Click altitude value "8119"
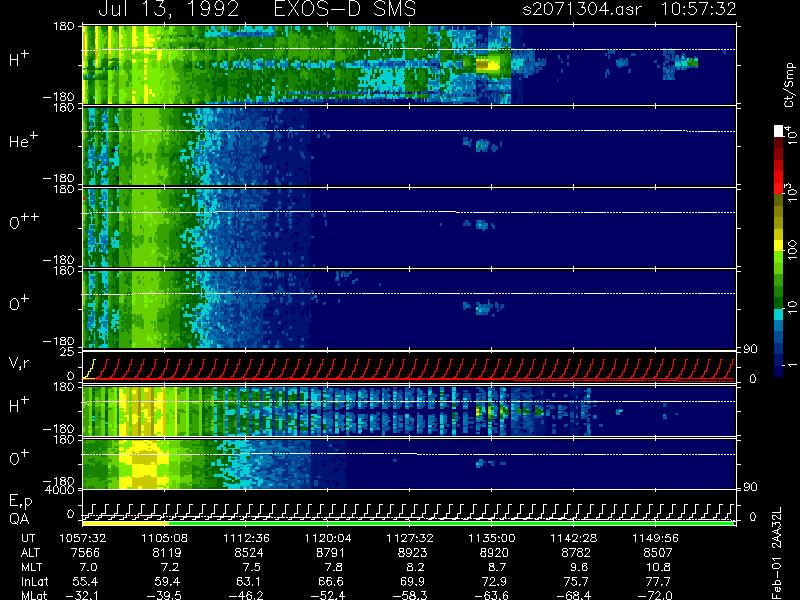The image size is (800, 600). [167, 553]
